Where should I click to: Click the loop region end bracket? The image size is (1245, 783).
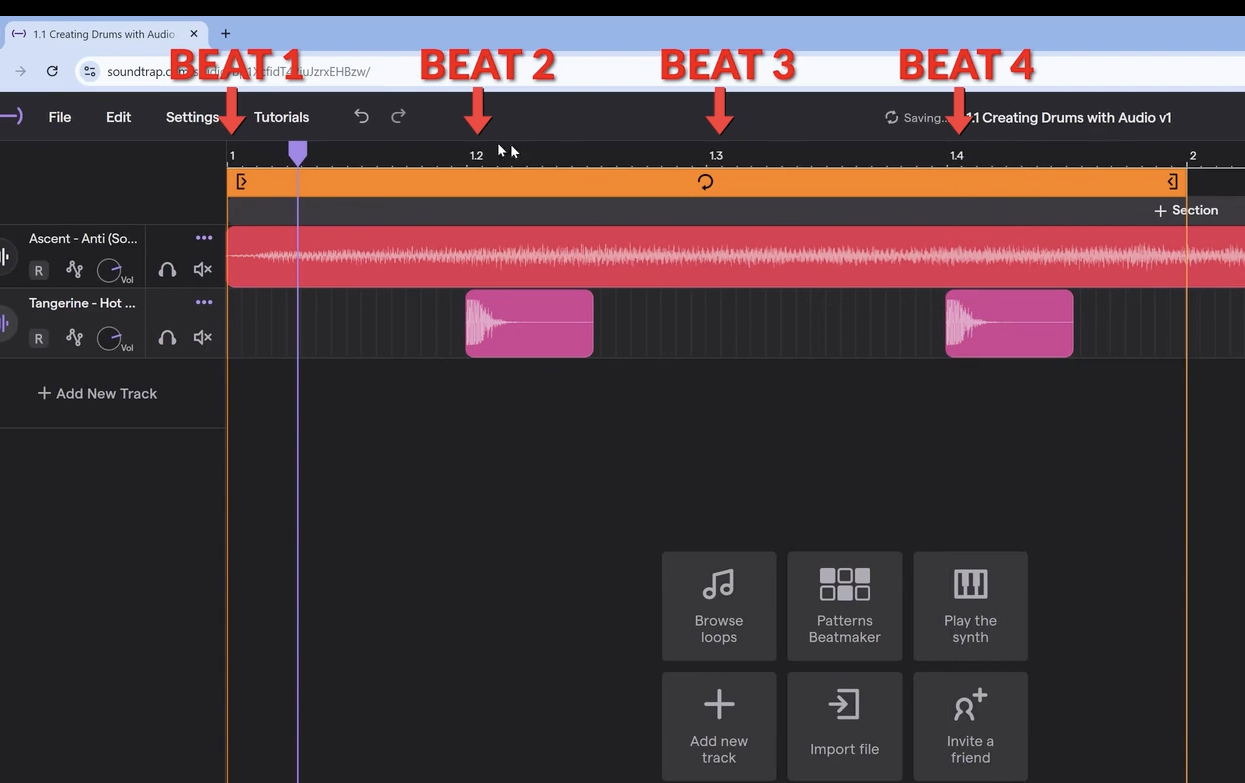point(1173,182)
